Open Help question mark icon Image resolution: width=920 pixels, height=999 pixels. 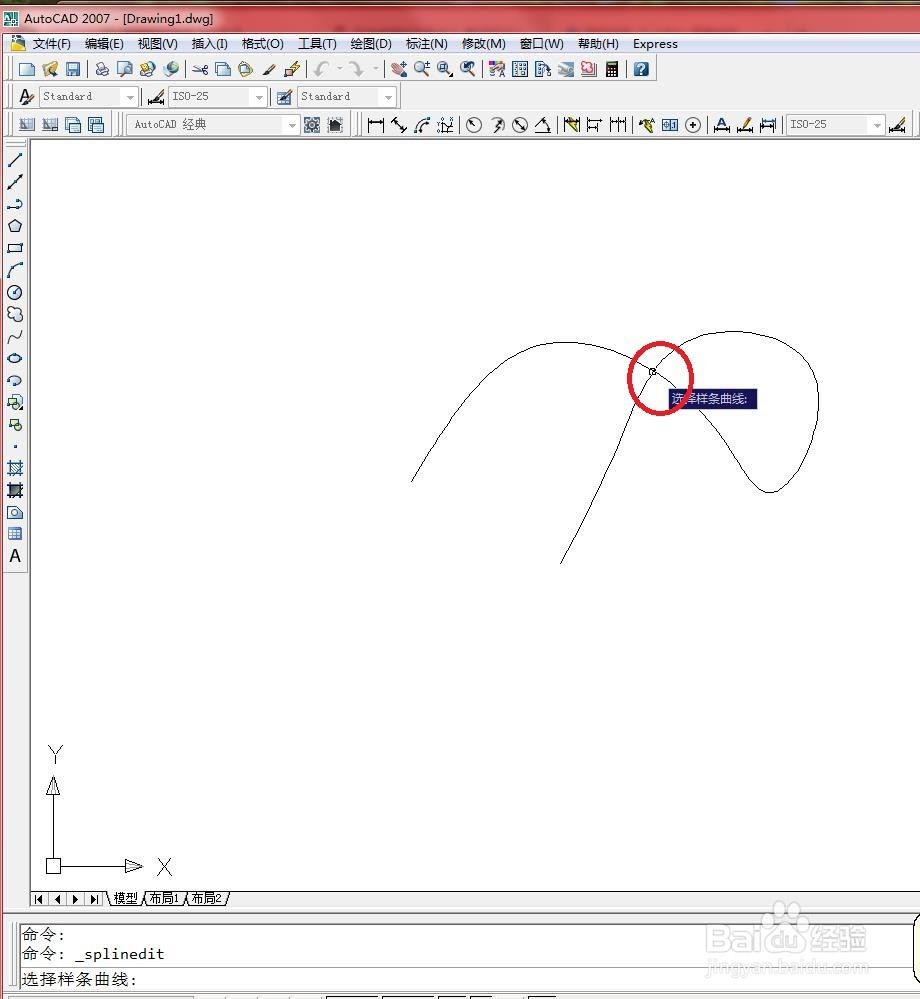(x=641, y=69)
